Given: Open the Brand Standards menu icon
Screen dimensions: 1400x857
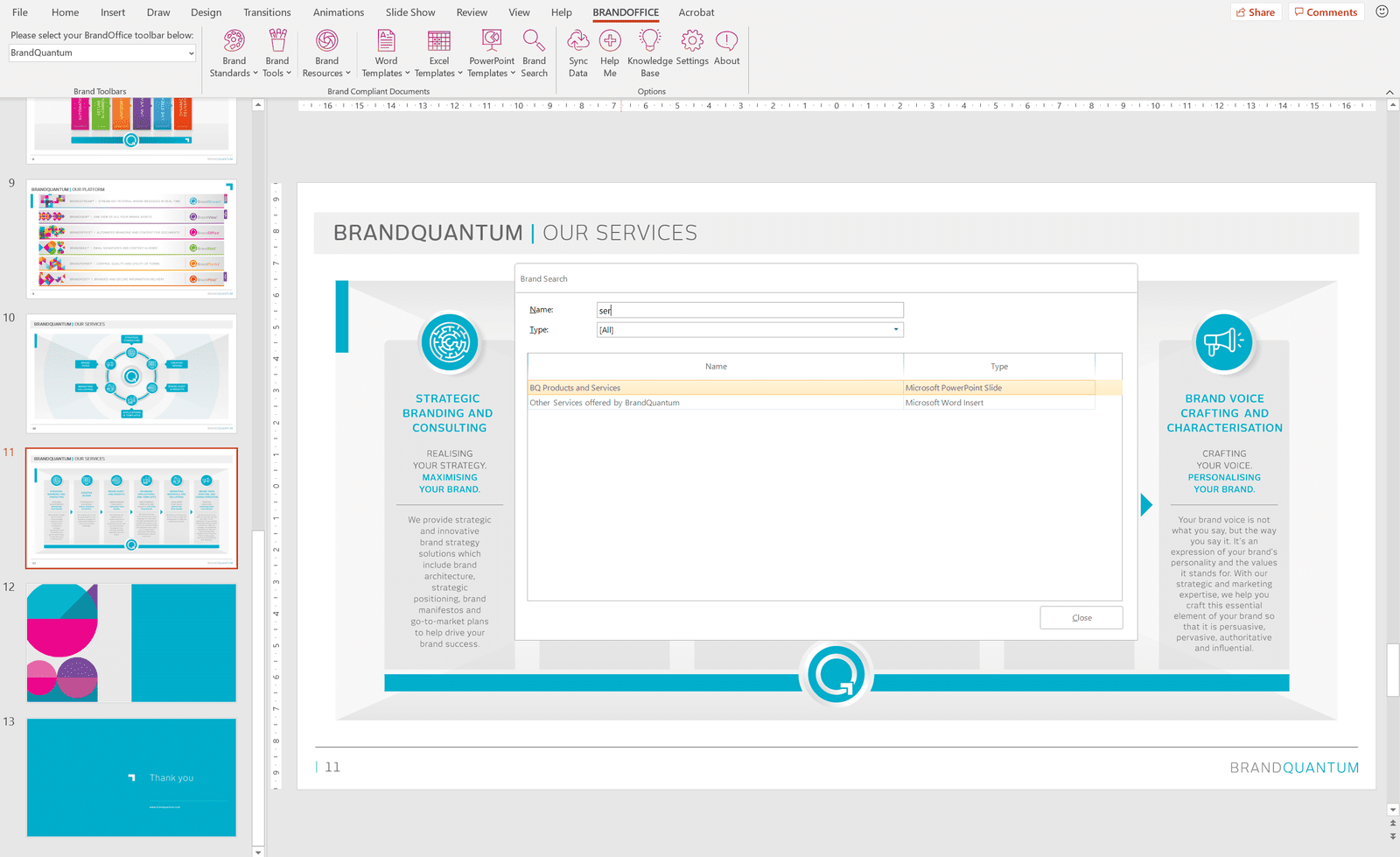Looking at the screenshot, I should pyautogui.click(x=234, y=41).
